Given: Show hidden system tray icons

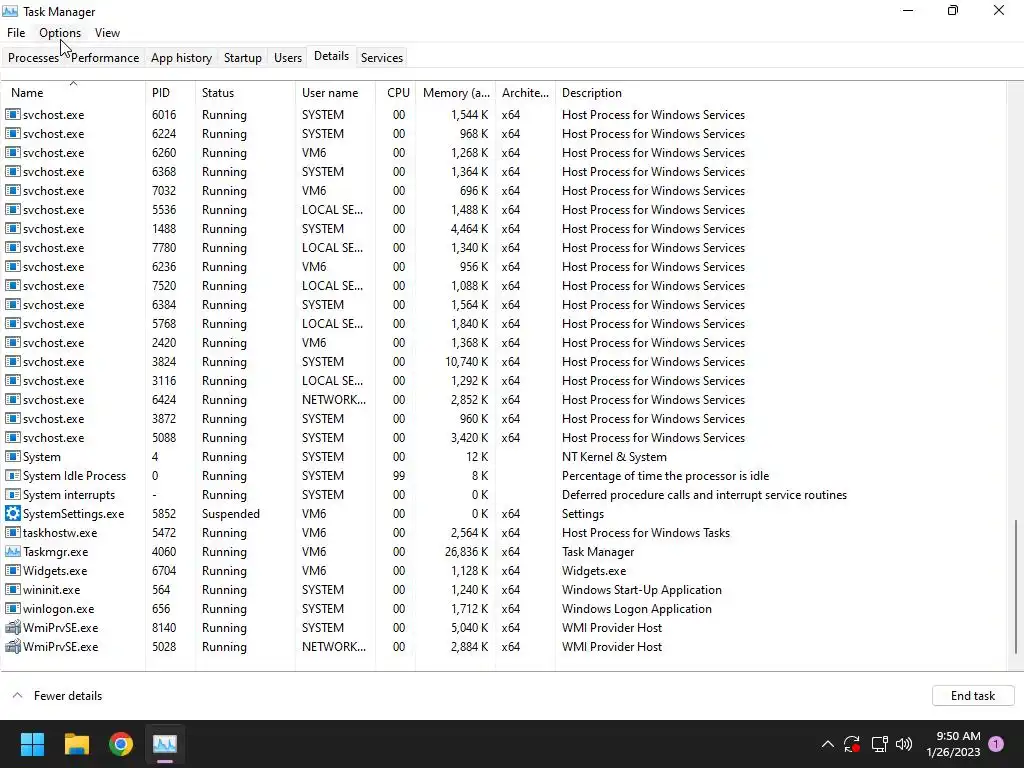Looking at the screenshot, I should point(827,744).
